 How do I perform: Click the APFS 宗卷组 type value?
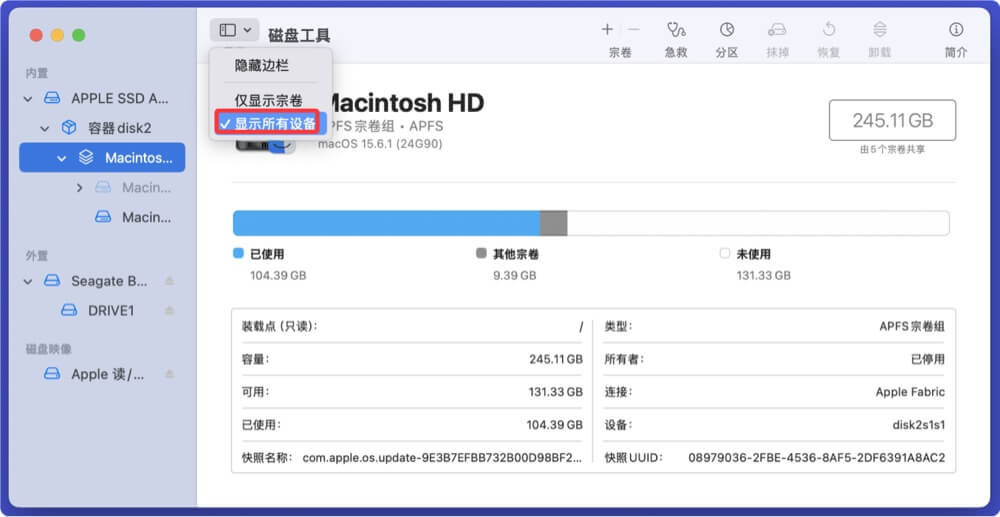point(911,326)
